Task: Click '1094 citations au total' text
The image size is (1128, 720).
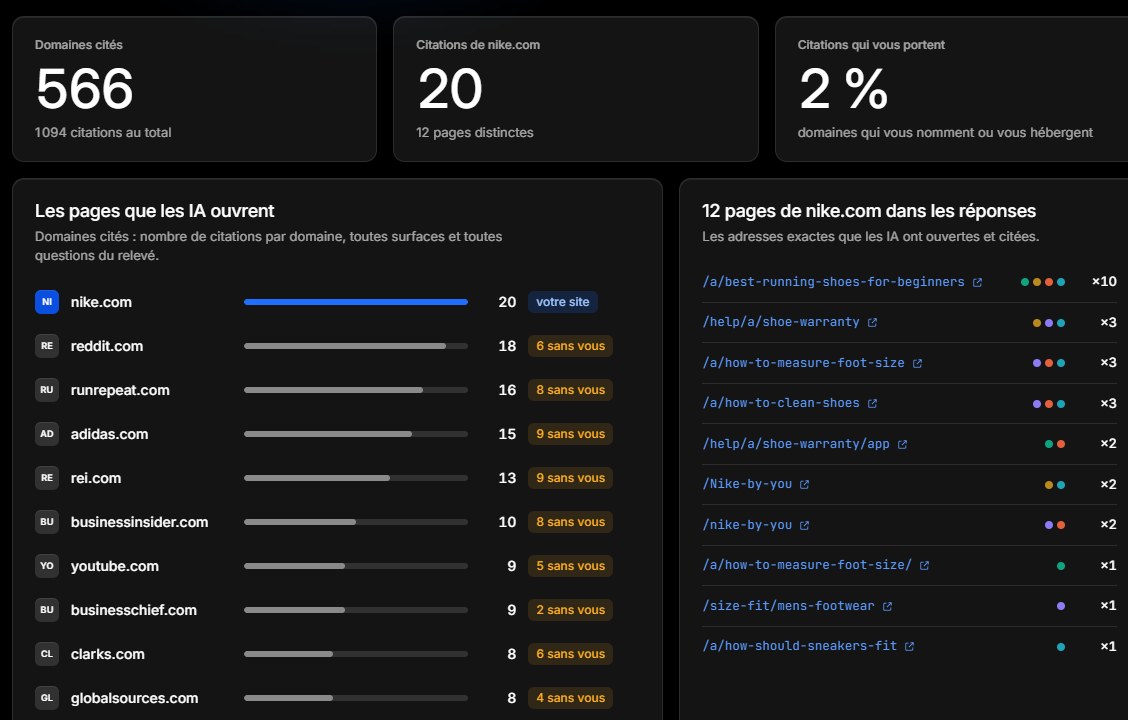Action: coord(103,132)
